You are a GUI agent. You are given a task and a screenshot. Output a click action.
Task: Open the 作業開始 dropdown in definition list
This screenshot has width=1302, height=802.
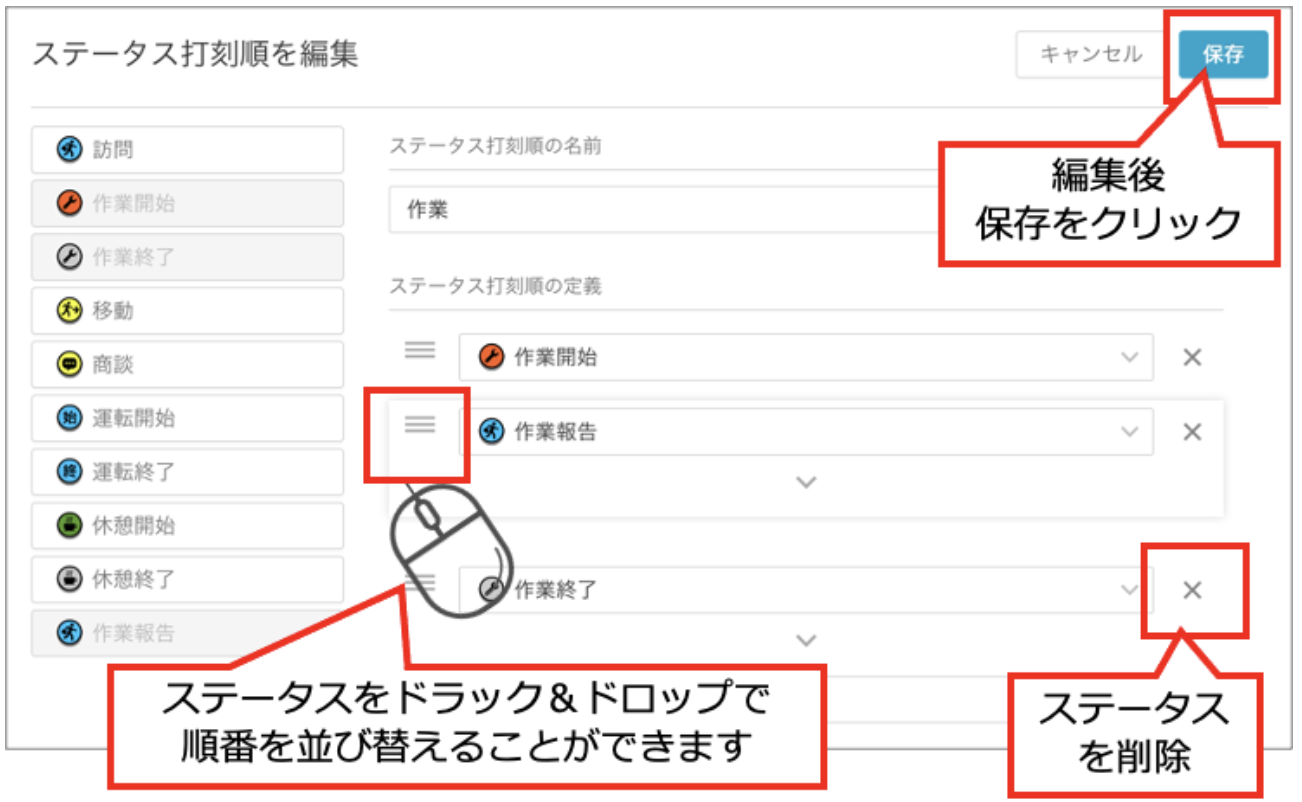click(806, 357)
